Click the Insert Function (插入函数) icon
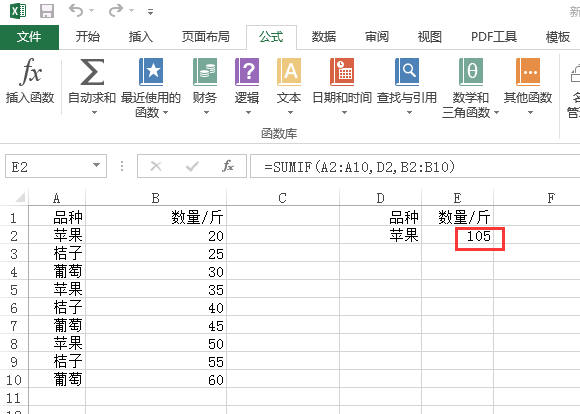580x414 pixels. [30, 71]
